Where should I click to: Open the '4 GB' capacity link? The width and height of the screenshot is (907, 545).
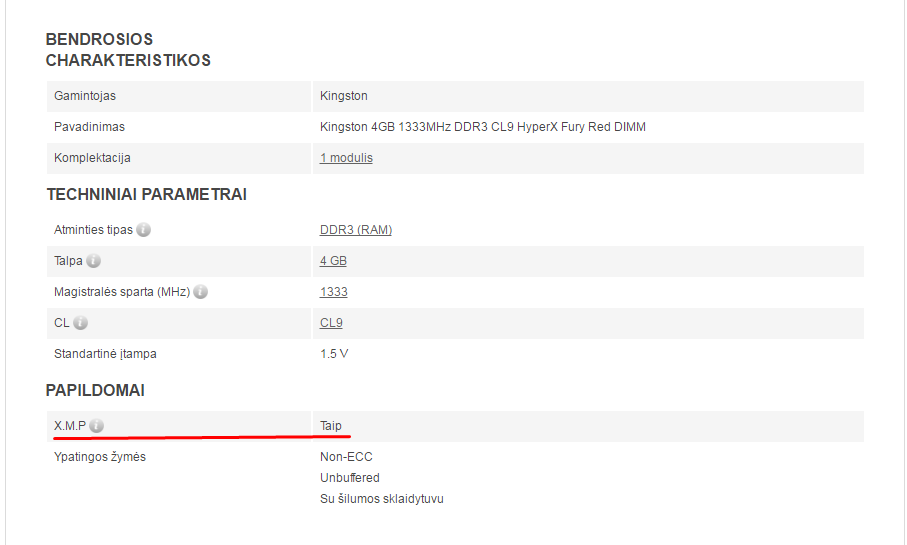pos(333,261)
